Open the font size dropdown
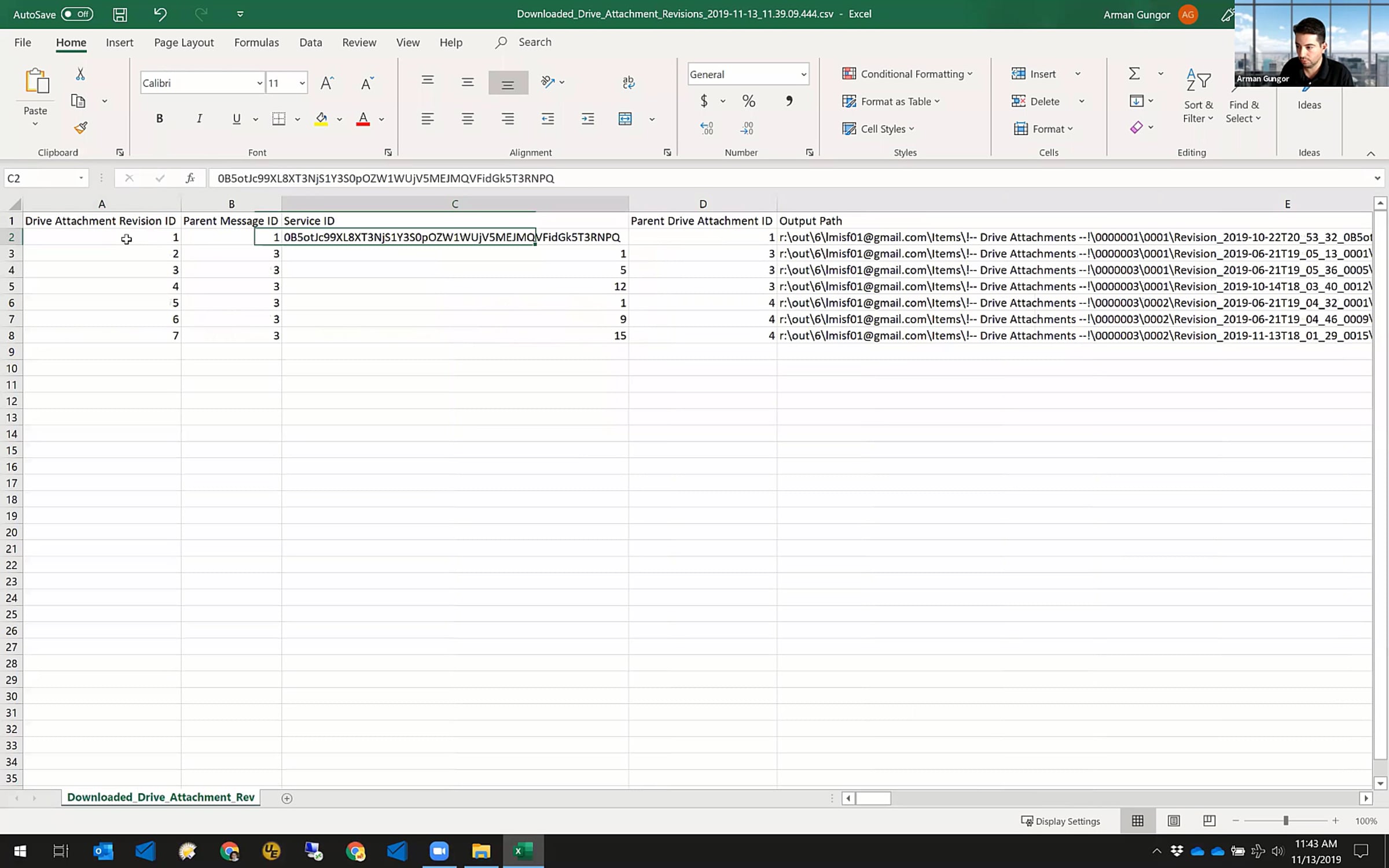 pos(302,83)
